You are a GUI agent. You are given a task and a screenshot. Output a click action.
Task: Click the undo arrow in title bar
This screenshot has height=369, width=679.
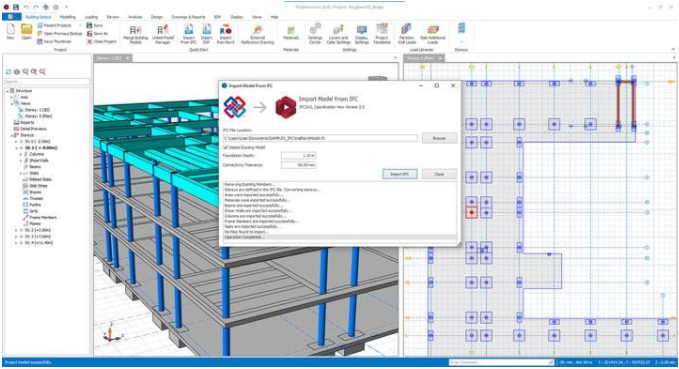click(26, 7)
